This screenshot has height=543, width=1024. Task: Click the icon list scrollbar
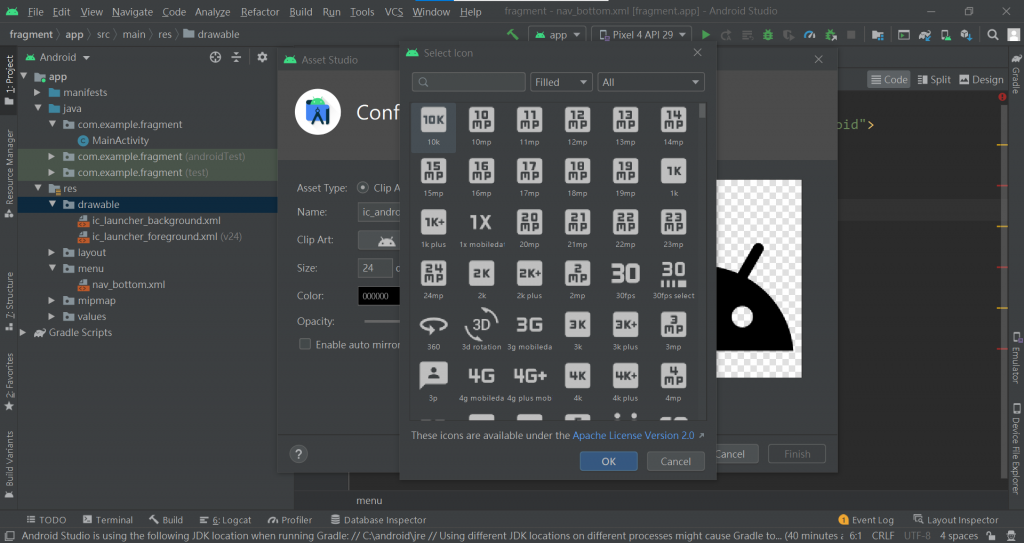(702, 111)
